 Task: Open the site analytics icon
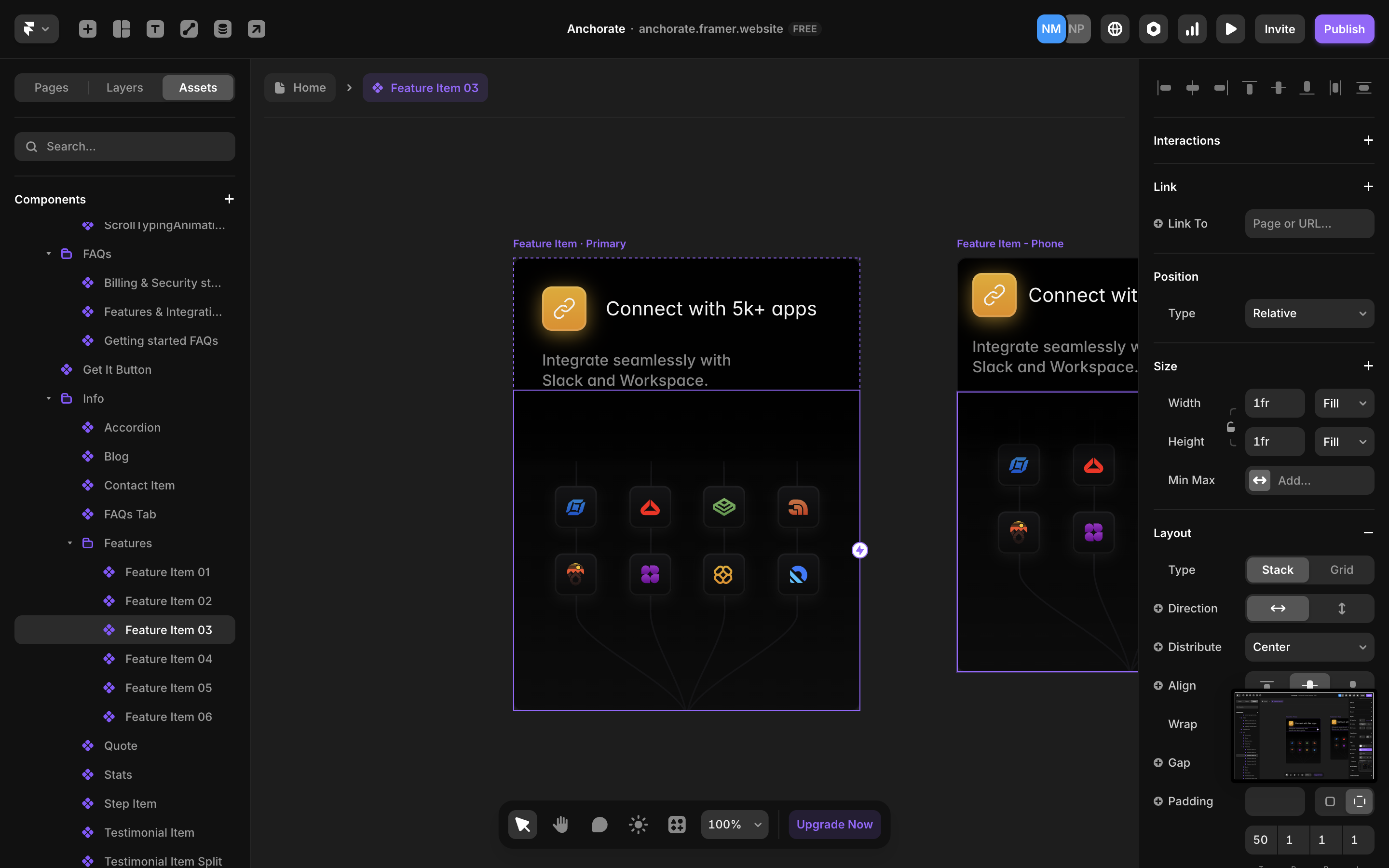coord(1192,29)
